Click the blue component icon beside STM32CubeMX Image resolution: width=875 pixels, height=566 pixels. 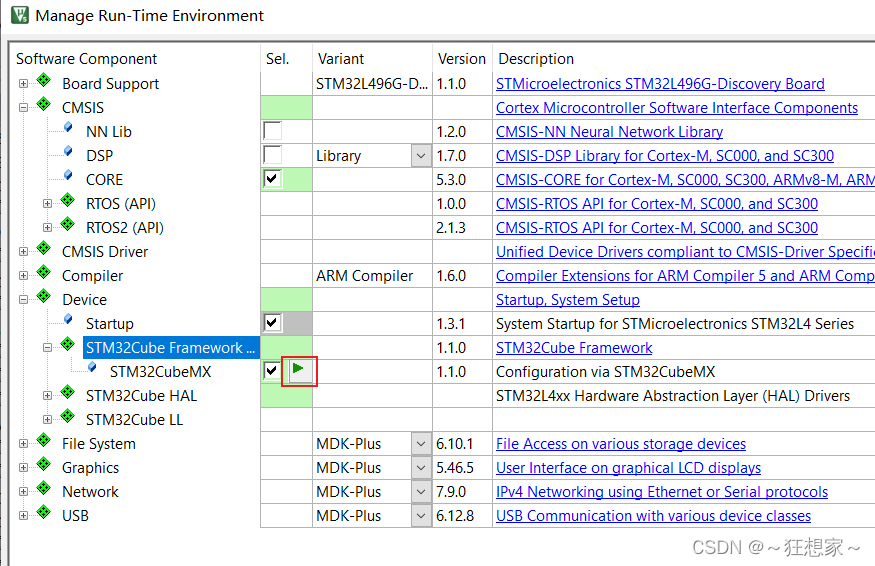pos(92,367)
